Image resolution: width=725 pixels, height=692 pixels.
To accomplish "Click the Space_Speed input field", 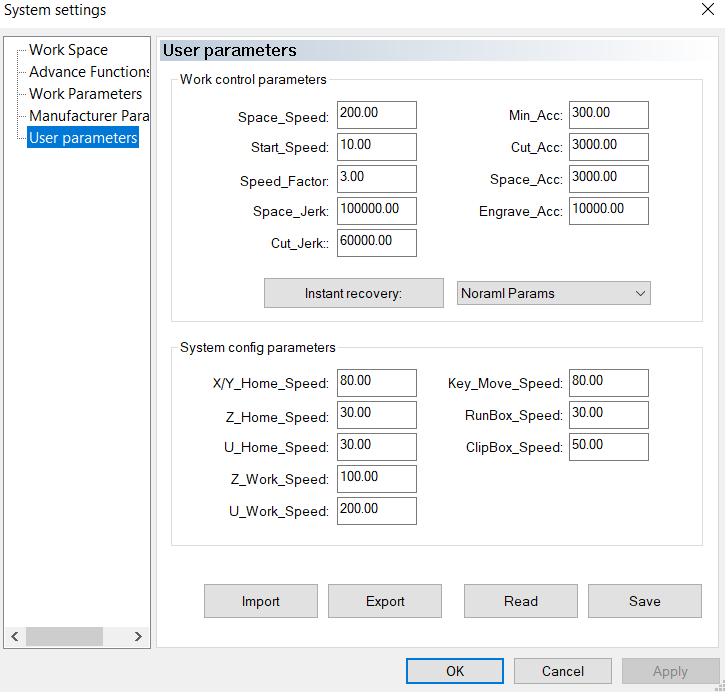I will 376,115.
